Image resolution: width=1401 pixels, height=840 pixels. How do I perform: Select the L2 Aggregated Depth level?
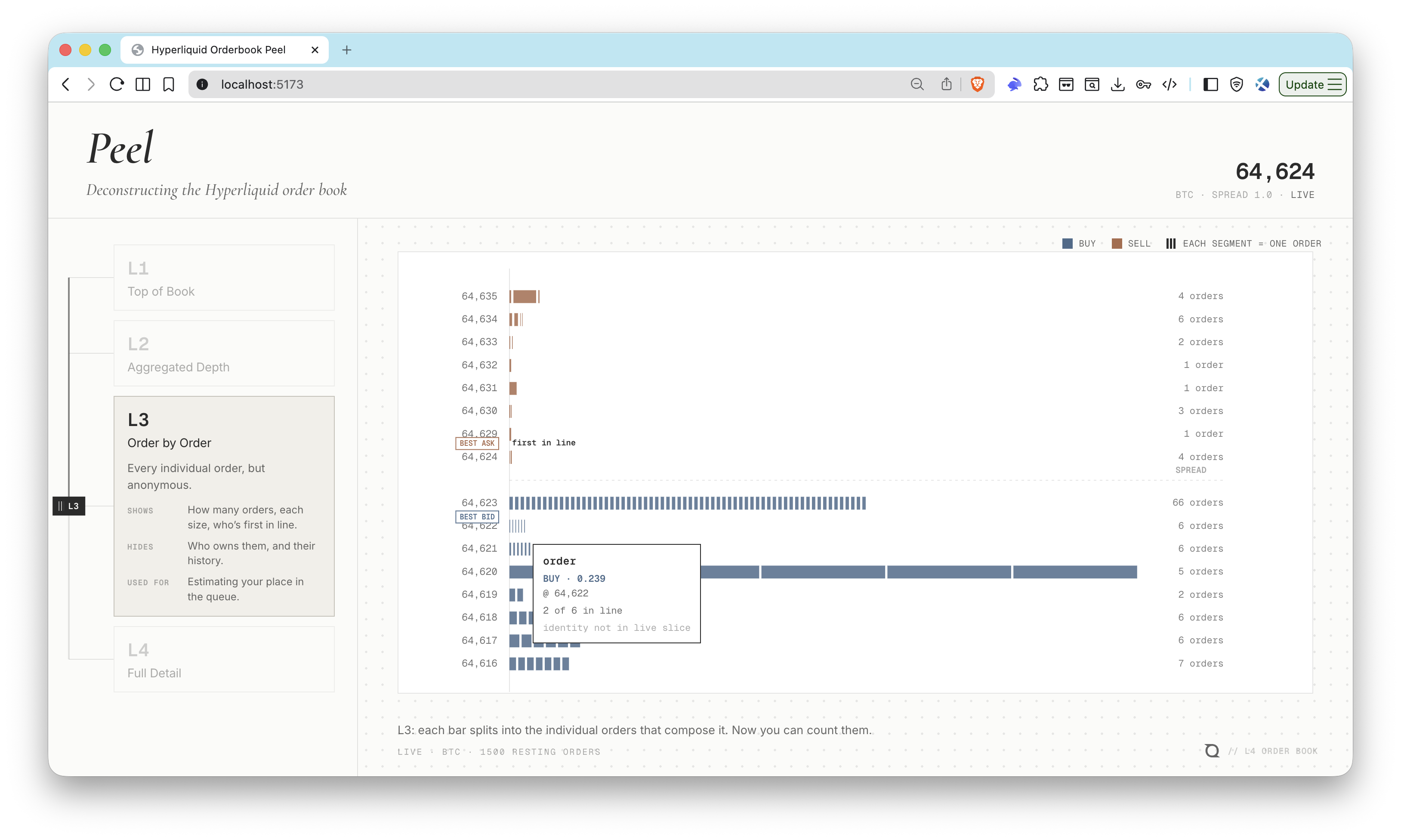(x=224, y=353)
